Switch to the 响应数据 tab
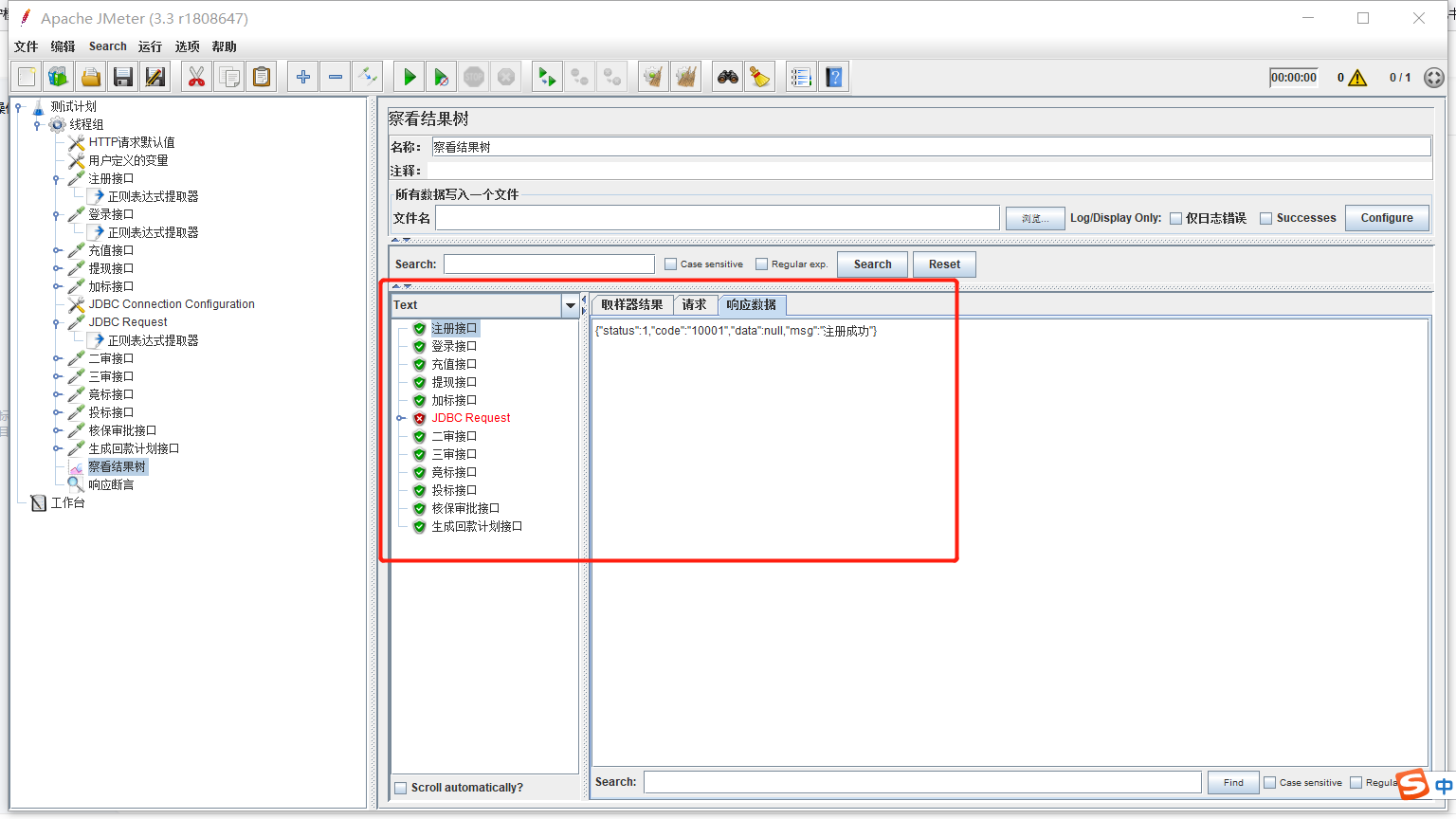1456x819 pixels. click(752, 305)
